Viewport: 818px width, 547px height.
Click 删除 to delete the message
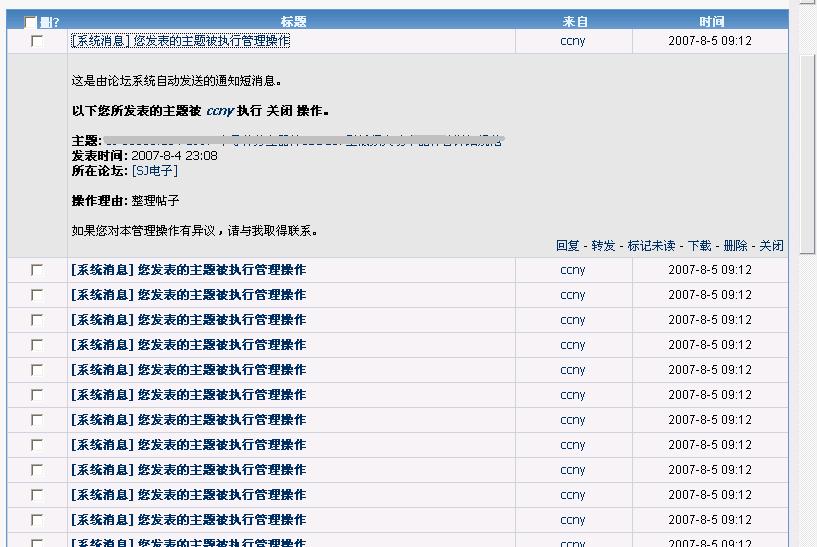[x=735, y=246]
